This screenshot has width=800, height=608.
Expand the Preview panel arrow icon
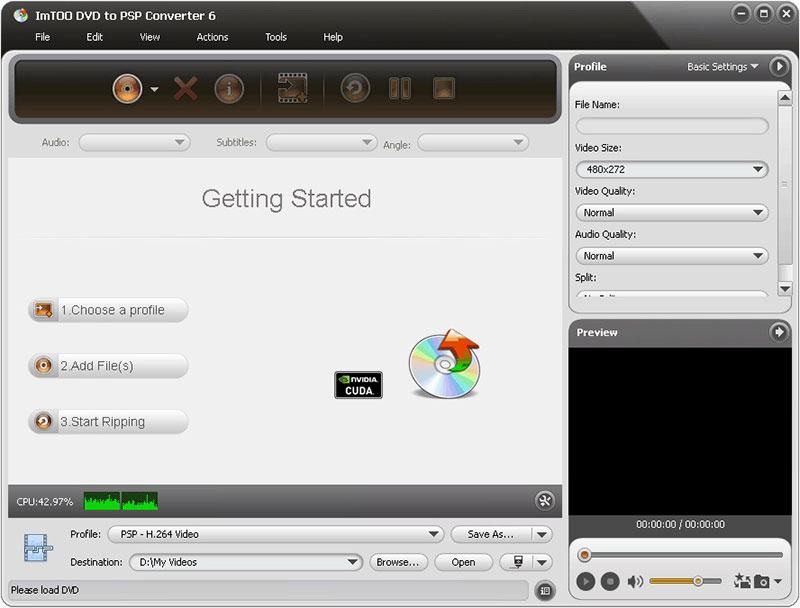[x=781, y=332]
